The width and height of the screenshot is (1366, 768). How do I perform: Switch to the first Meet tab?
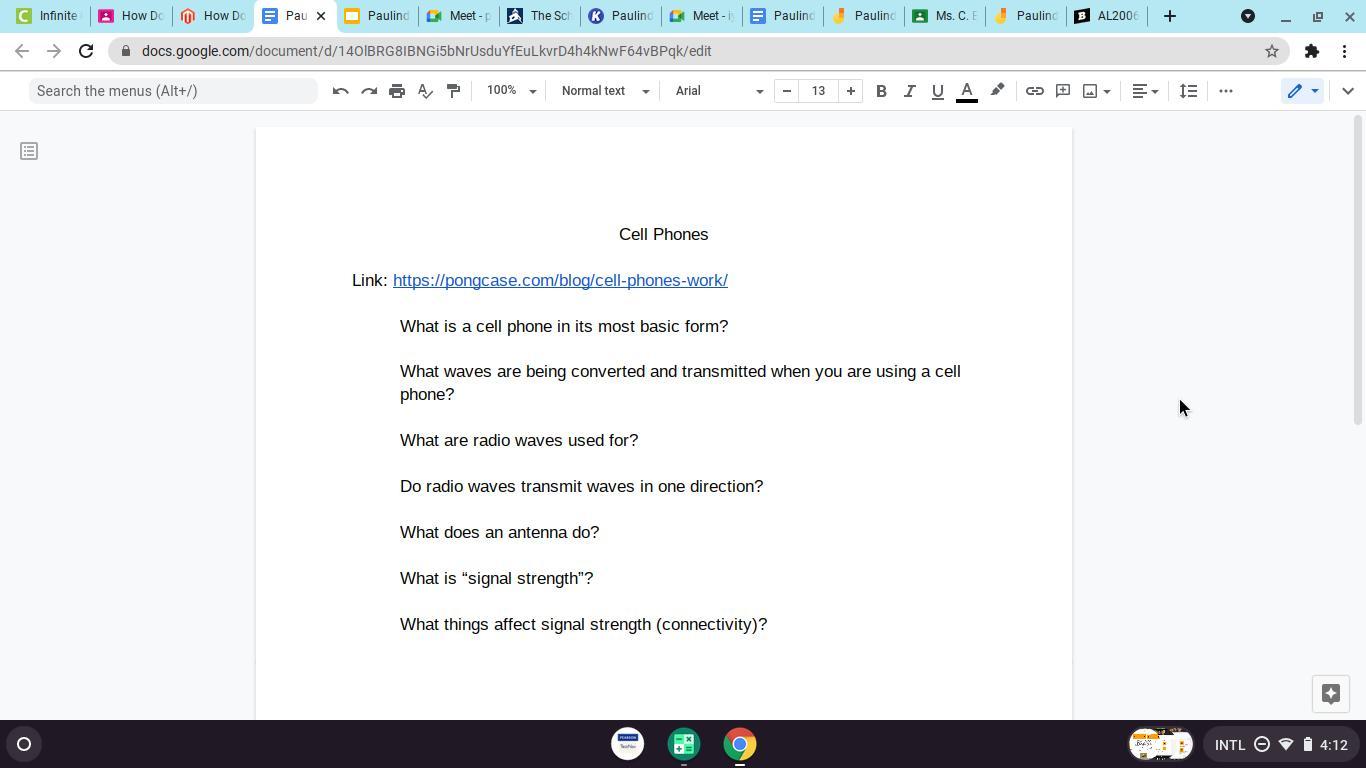tap(458, 16)
